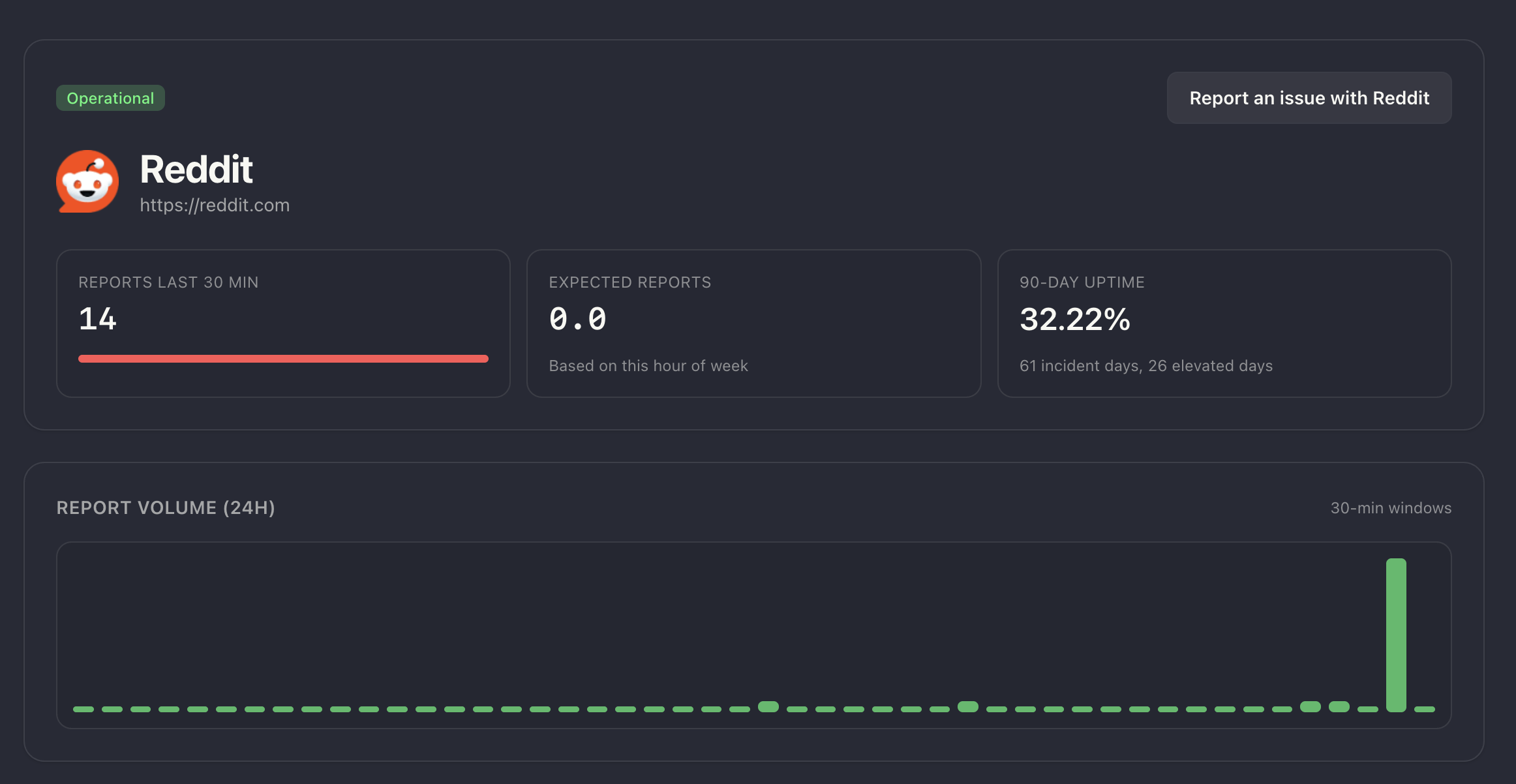Viewport: 1516px width, 784px height.
Task: Click the Reddit heading title
Action: (x=196, y=170)
